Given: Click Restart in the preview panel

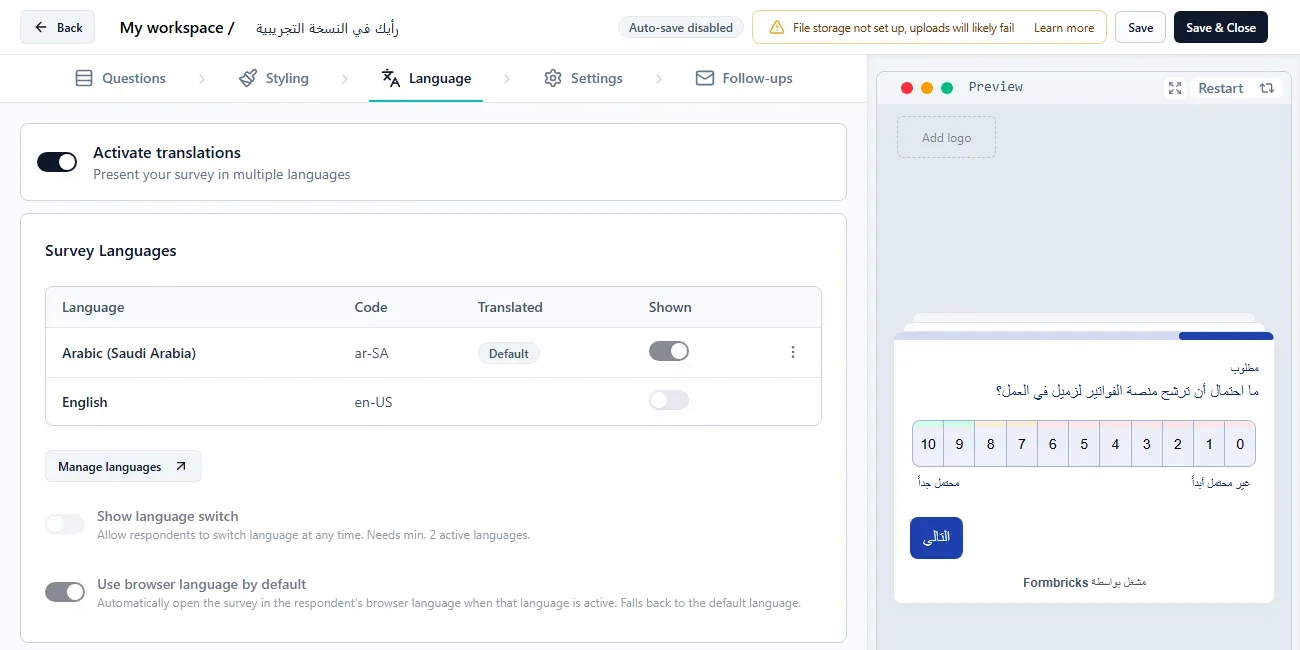Looking at the screenshot, I should click(1221, 88).
